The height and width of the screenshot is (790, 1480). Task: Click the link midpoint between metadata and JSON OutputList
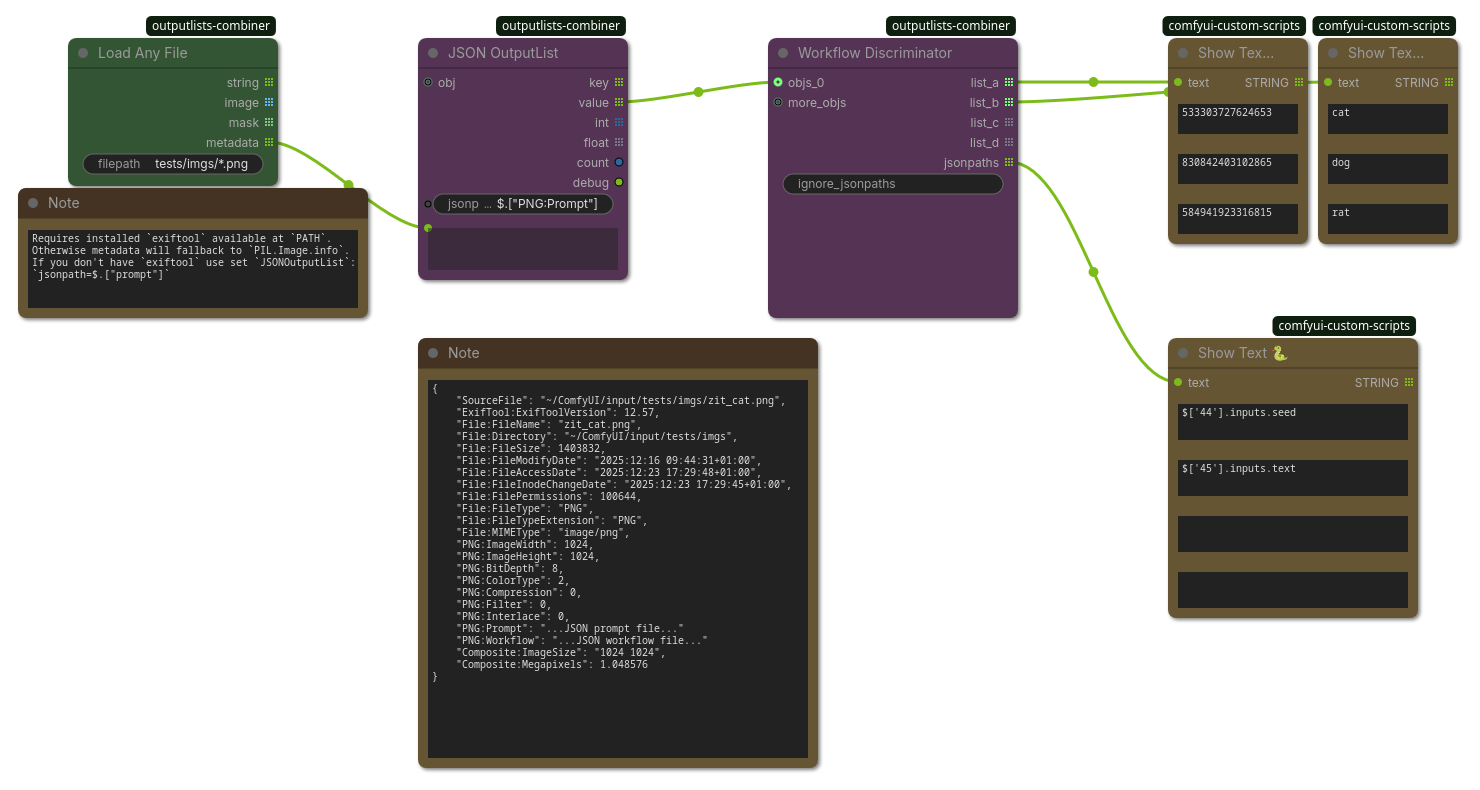(349, 184)
